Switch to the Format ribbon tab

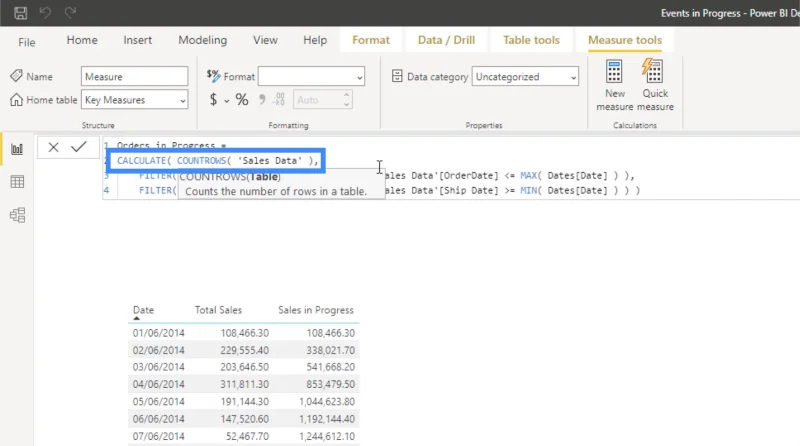[x=371, y=40]
